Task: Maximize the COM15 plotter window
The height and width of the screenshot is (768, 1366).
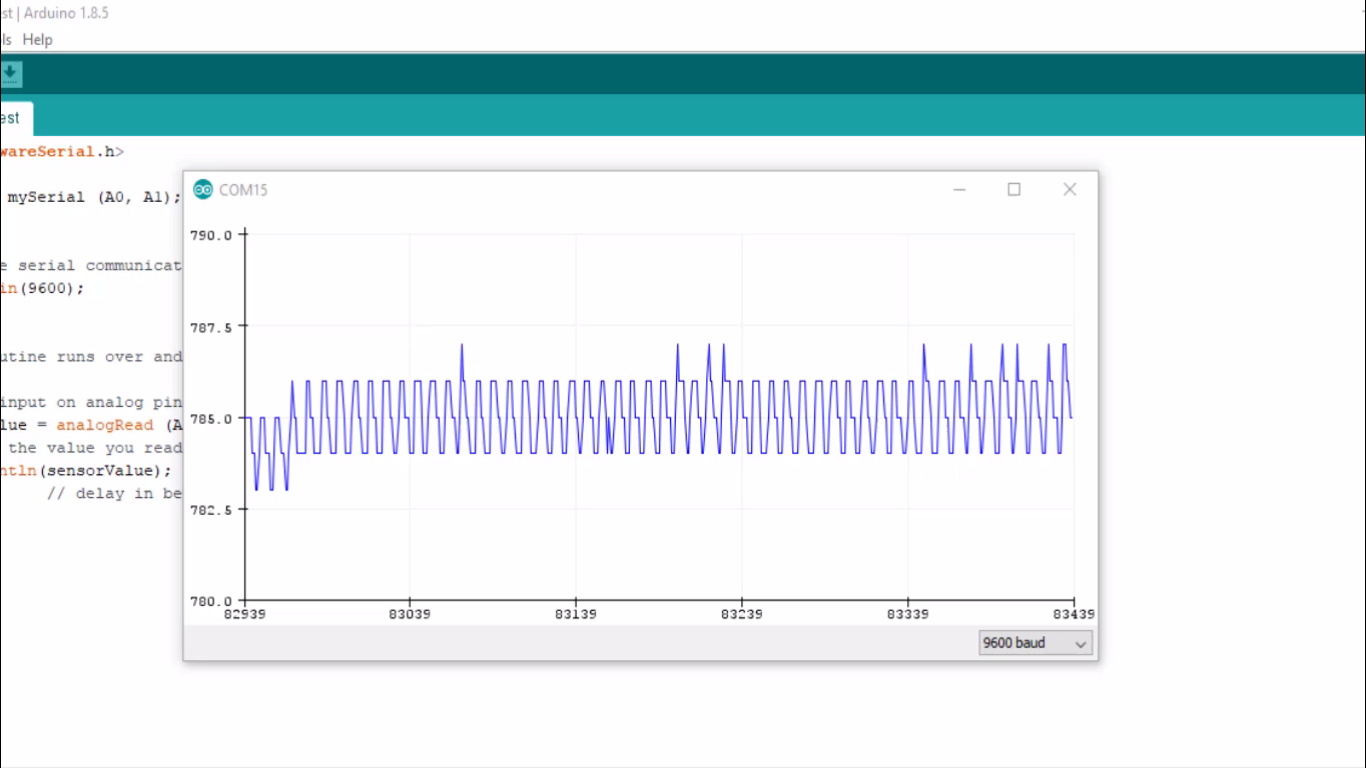Action: [1014, 189]
